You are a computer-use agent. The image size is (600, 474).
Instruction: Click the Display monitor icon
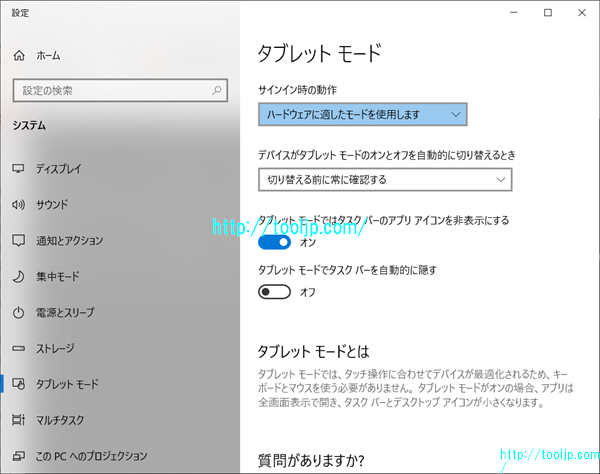pos(18,169)
